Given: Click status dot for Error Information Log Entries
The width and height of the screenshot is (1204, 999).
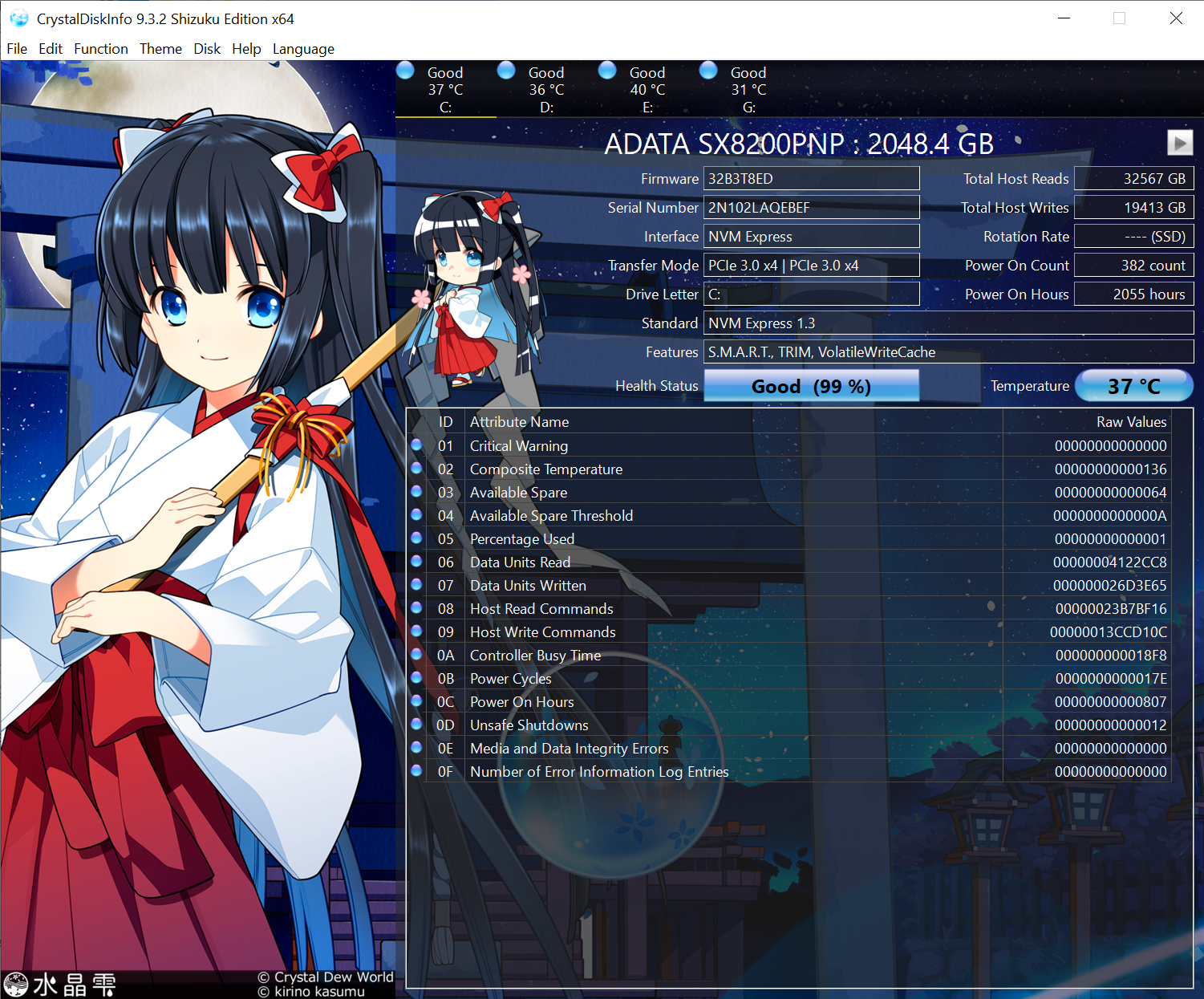Looking at the screenshot, I should (416, 770).
